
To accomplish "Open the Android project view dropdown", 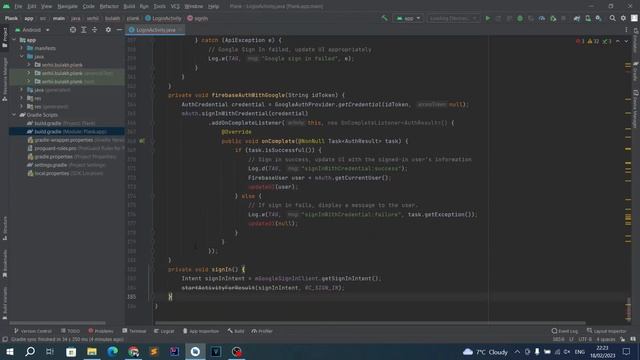I will (x=32, y=30).
